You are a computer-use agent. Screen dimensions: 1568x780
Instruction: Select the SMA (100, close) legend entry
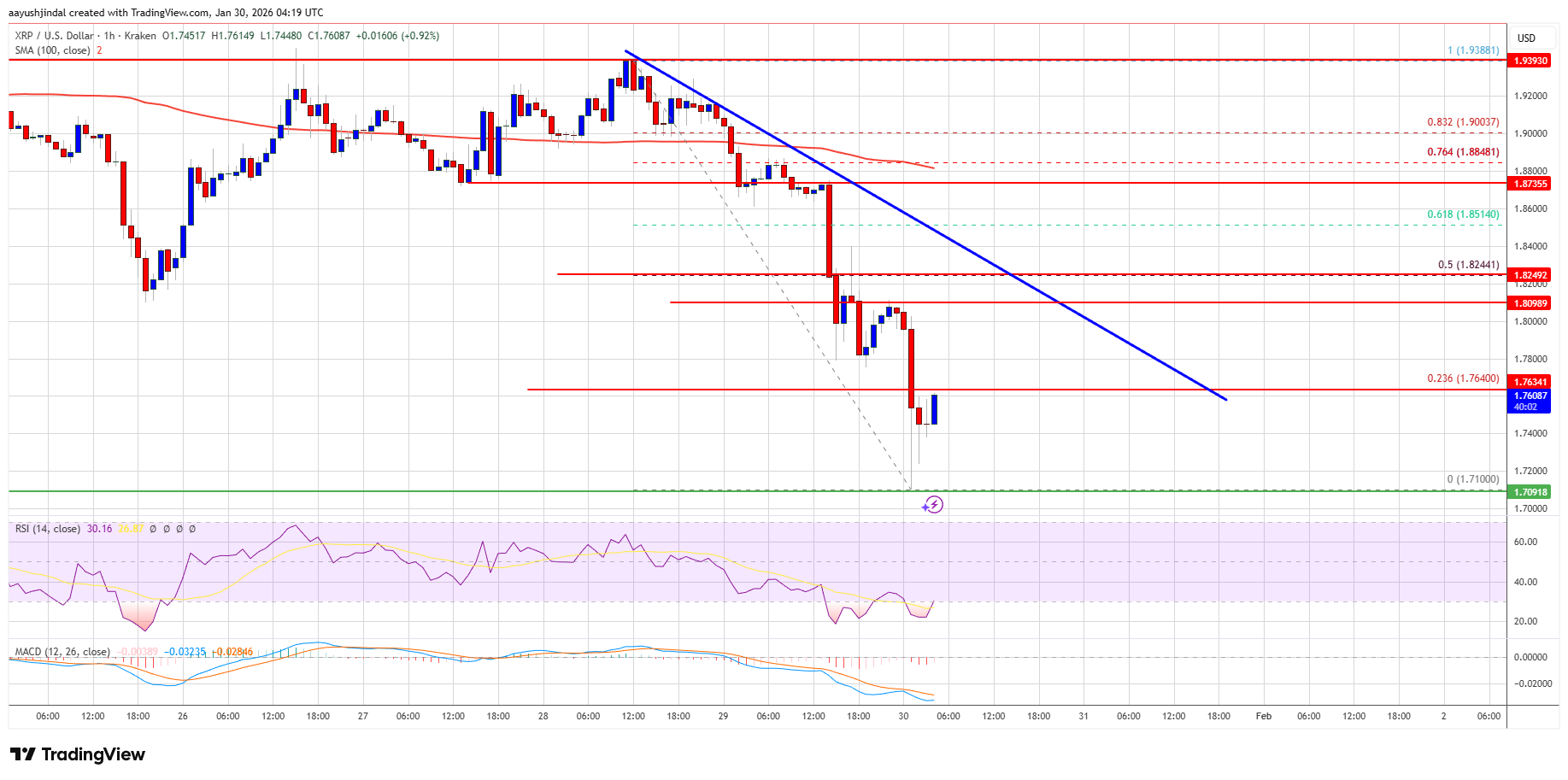pyautogui.click(x=51, y=50)
